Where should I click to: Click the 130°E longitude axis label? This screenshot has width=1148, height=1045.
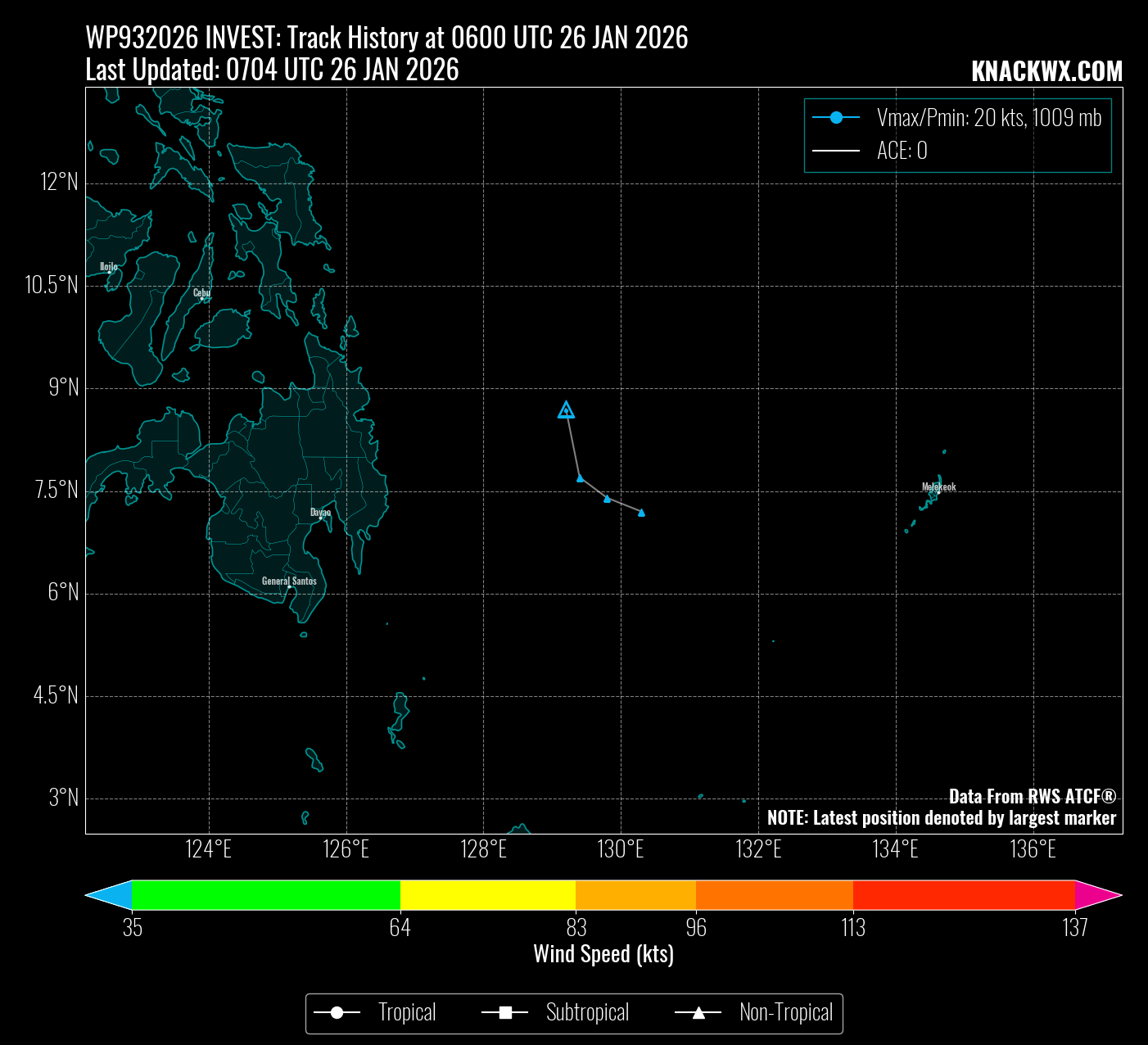tap(621, 849)
